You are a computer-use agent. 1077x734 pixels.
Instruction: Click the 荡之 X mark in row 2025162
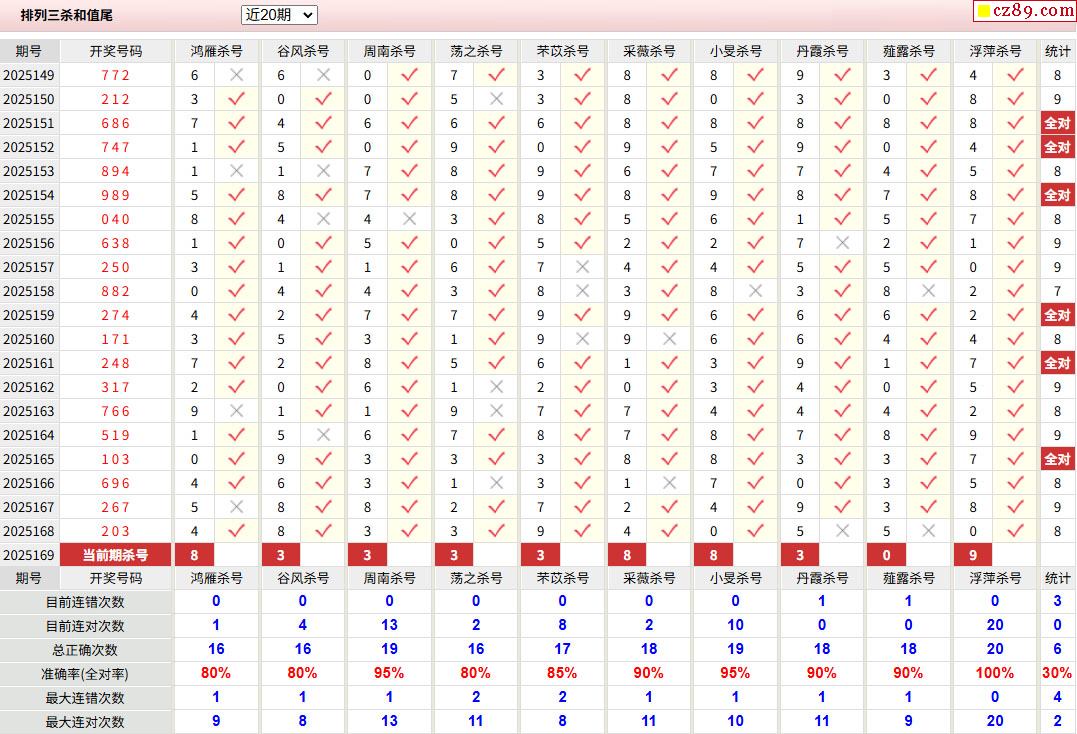tap(496, 388)
